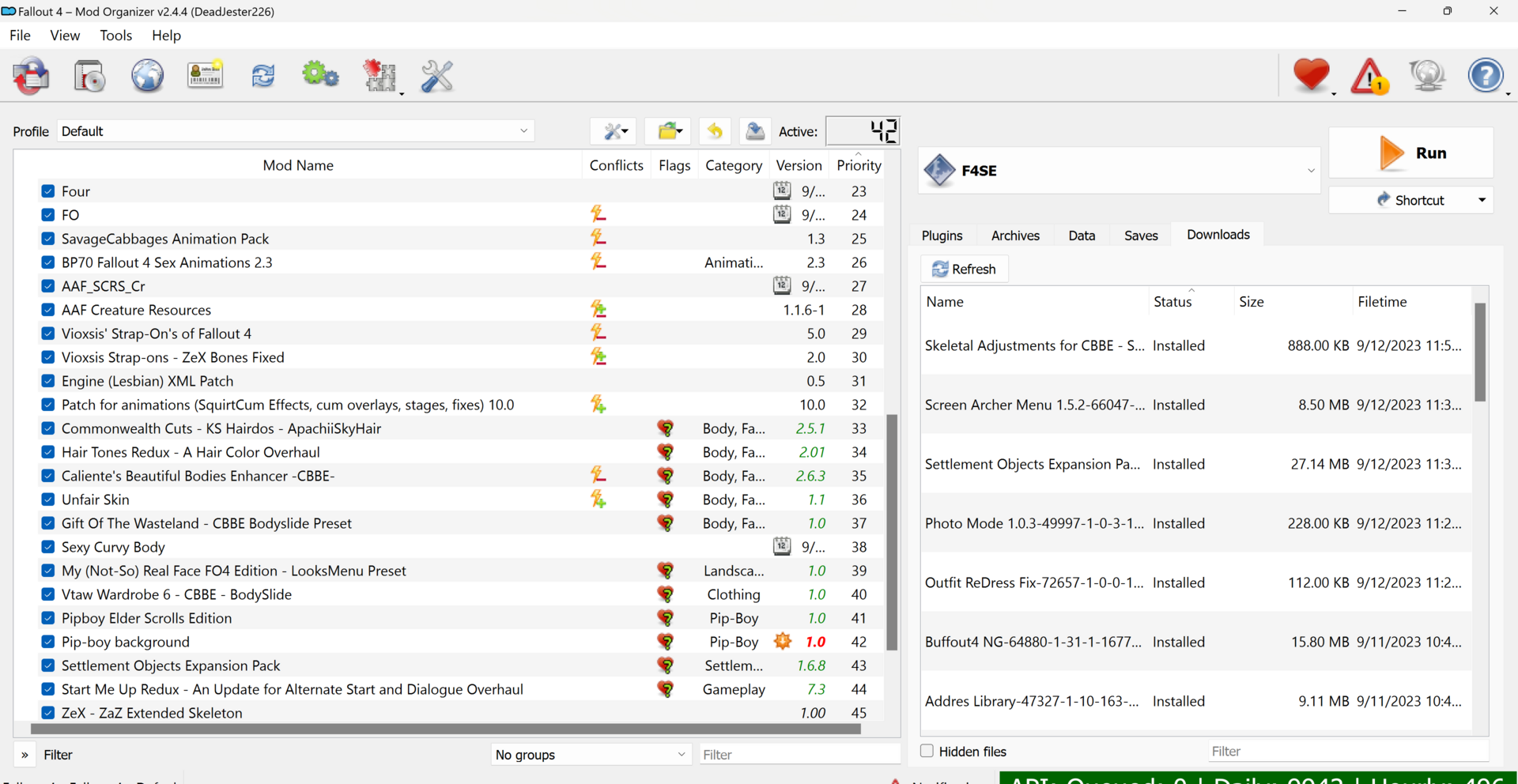The width and height of the screenshot is (1518, 784).
Task: Click conflict icon on SavageCabbages Animation Pack
Action: coord(599,238)
